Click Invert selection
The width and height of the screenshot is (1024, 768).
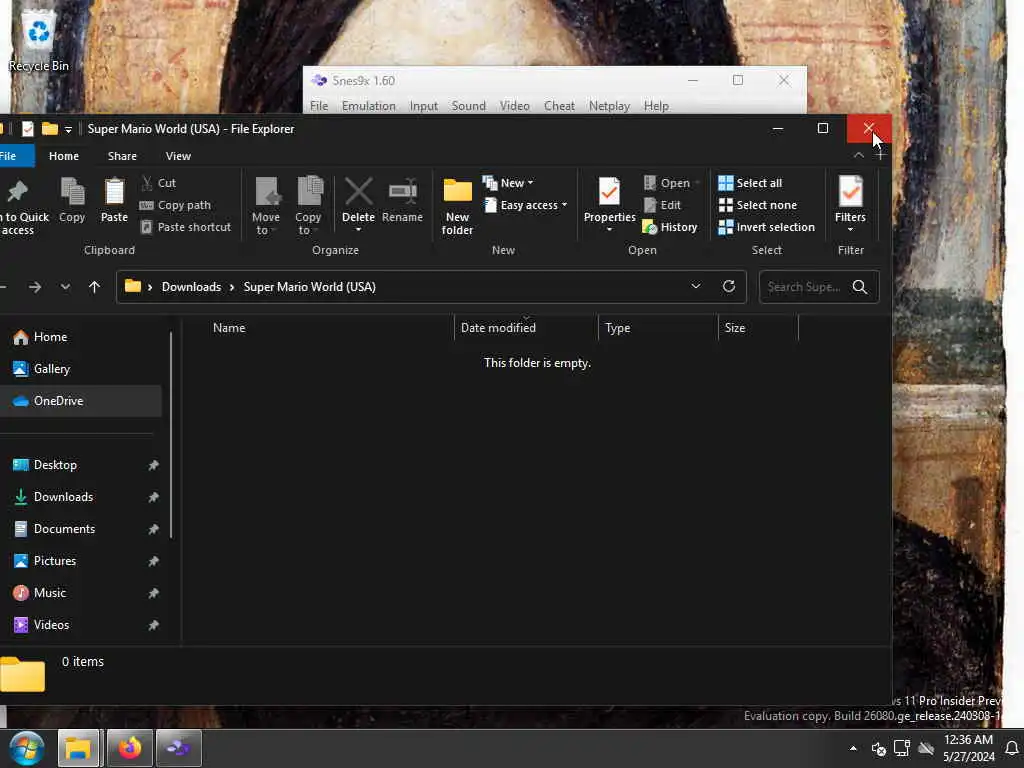(x=767, y=227)
